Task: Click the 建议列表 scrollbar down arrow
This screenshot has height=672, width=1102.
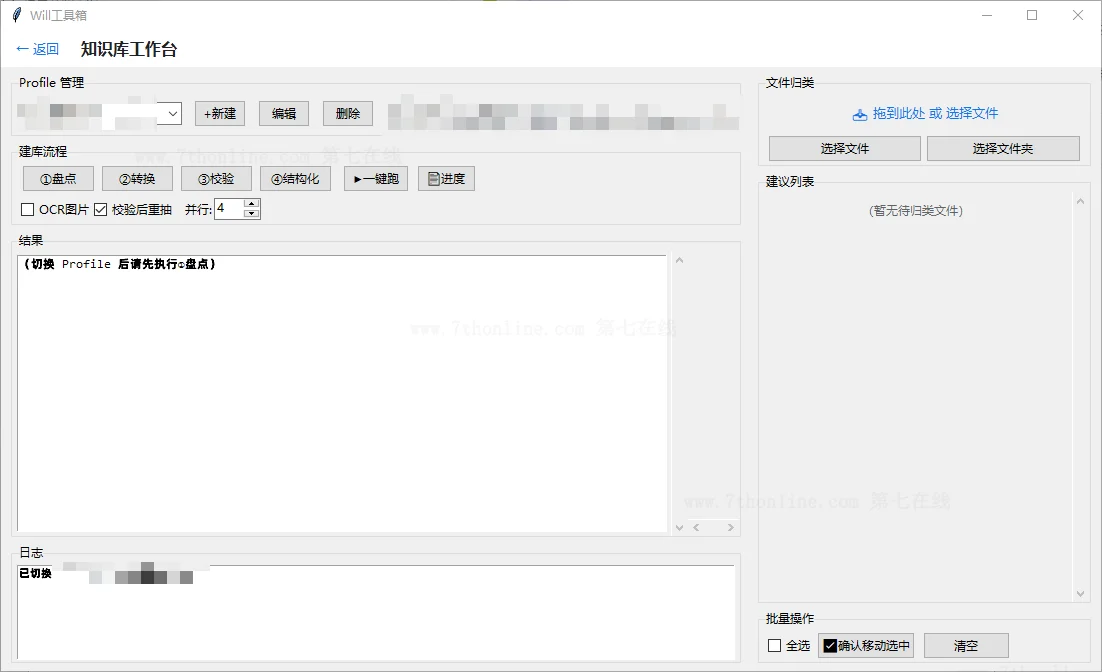Action: (x=1080, y=594)
